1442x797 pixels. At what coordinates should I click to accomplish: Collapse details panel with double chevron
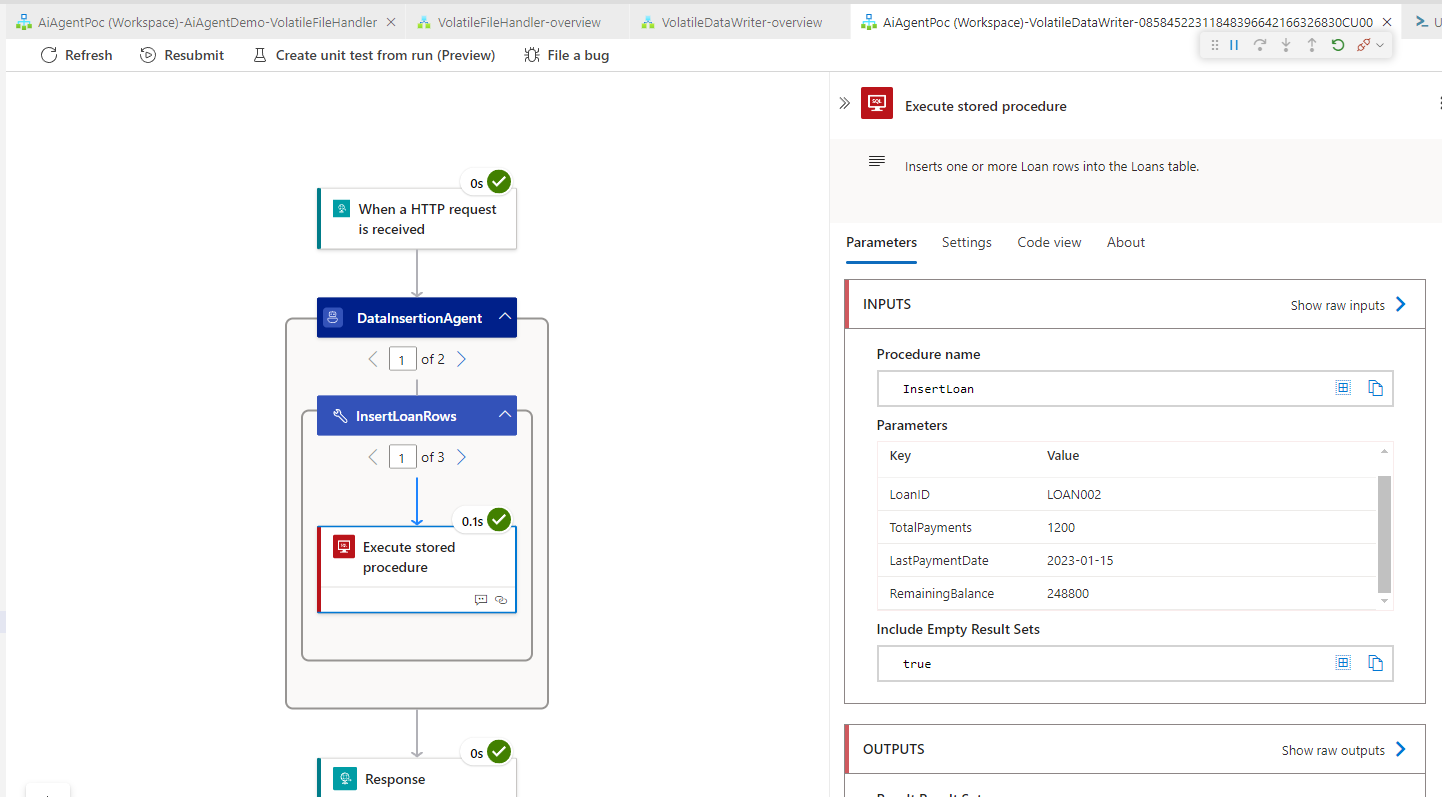tap(844, 103)
